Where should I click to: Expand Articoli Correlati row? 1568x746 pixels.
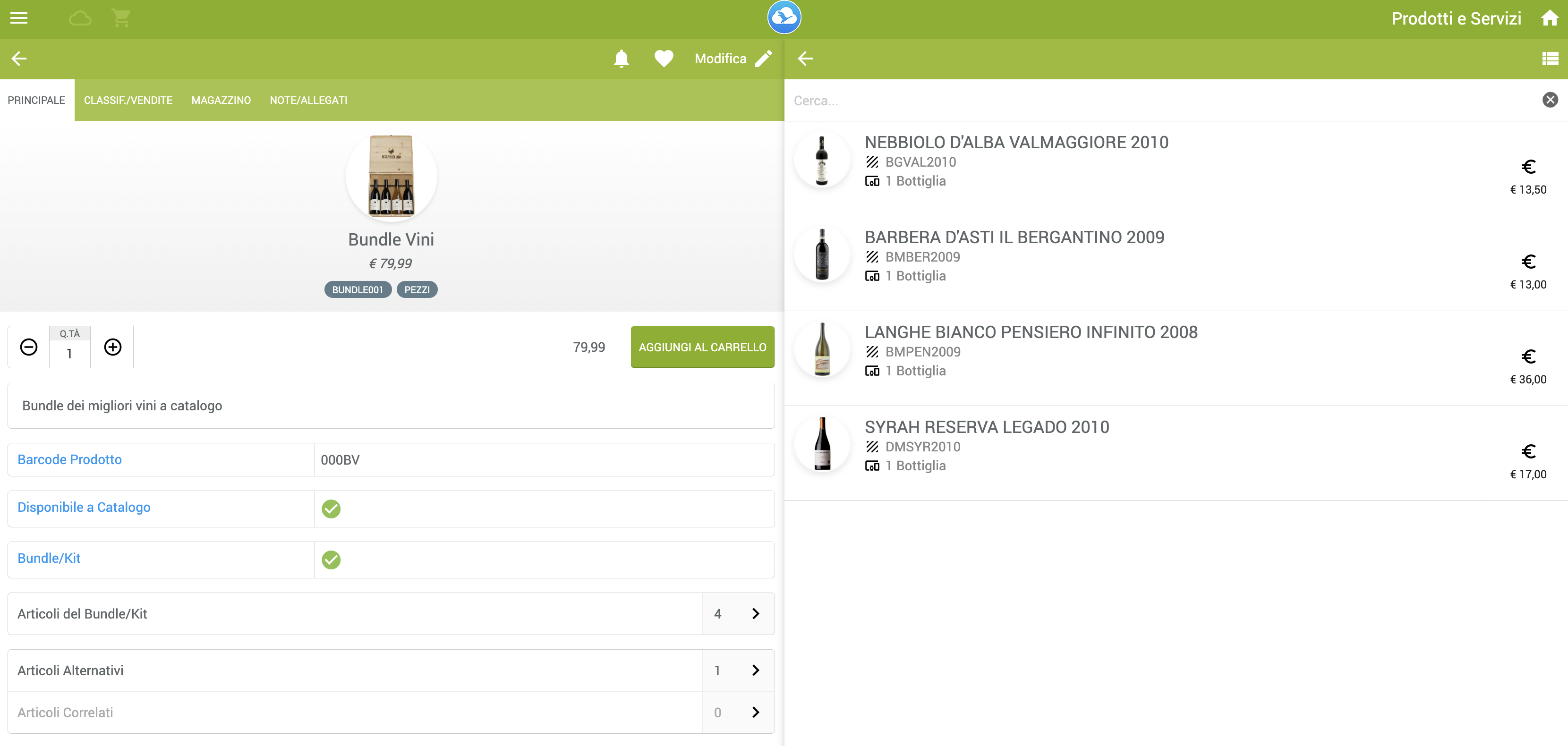pyautogui.click(x=755, y=712)
